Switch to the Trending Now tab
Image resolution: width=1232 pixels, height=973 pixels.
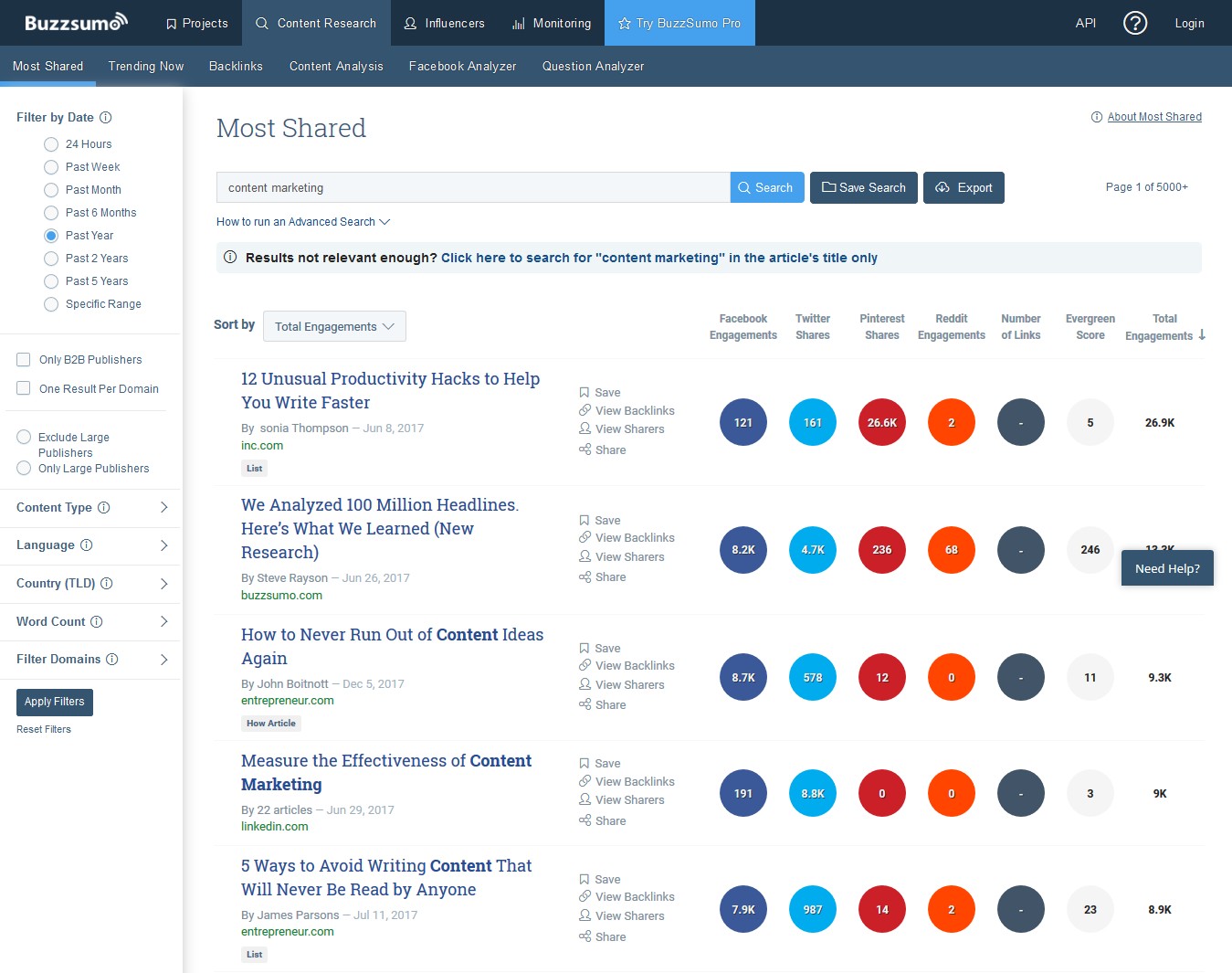pyautogui.click(x=146, y=67)
